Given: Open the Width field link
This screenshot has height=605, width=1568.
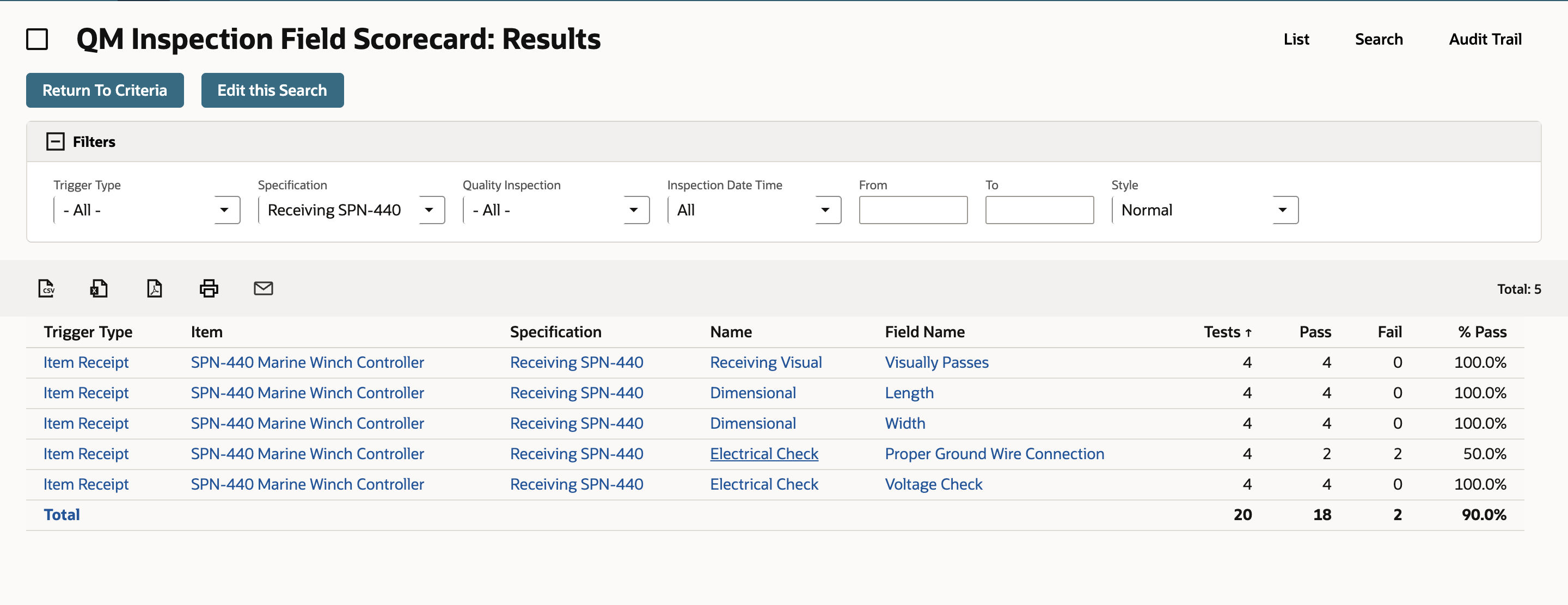Looking at the screenshot, I should click(904, 423).
